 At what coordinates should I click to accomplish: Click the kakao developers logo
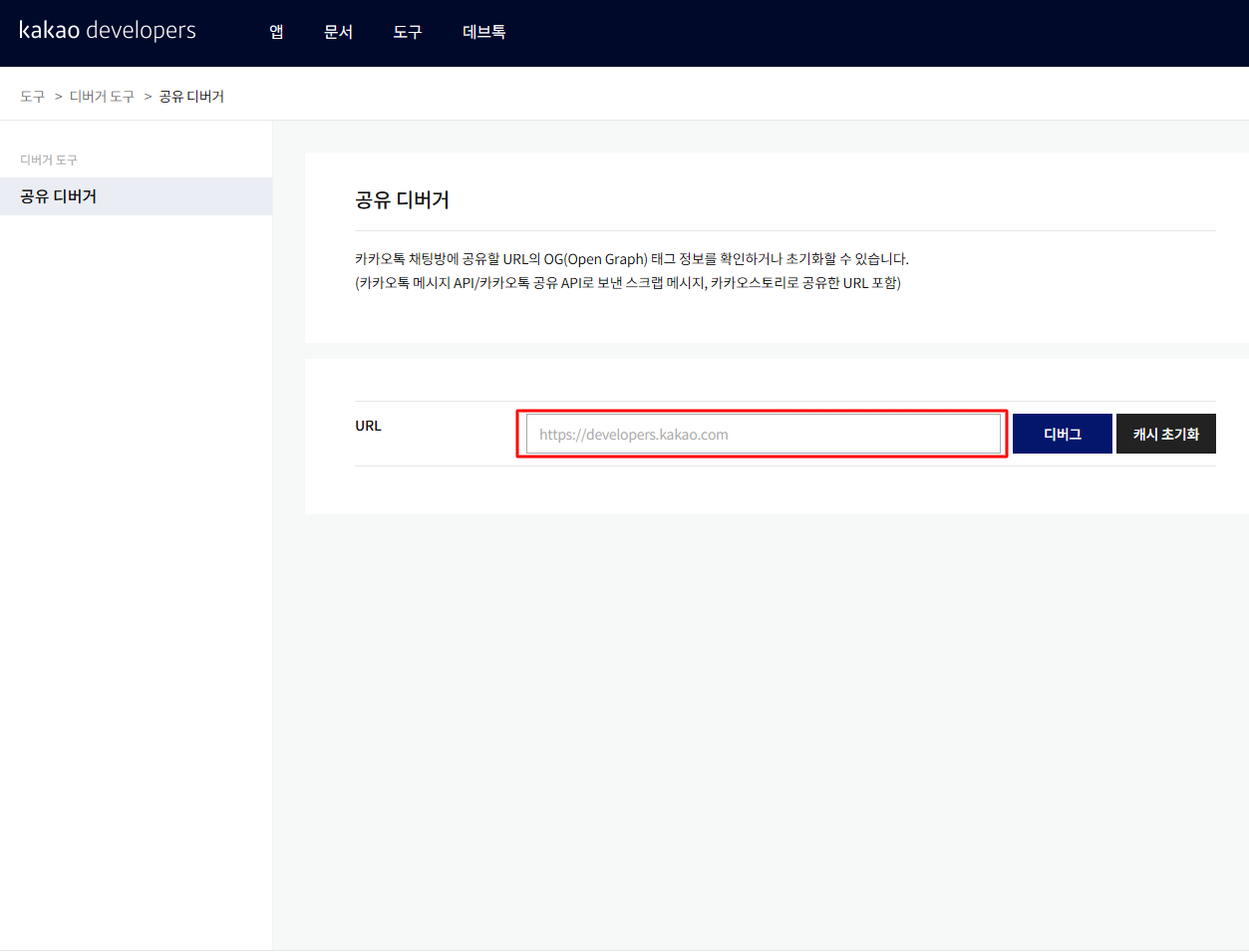pyautogui.click(x=108, y=31)
